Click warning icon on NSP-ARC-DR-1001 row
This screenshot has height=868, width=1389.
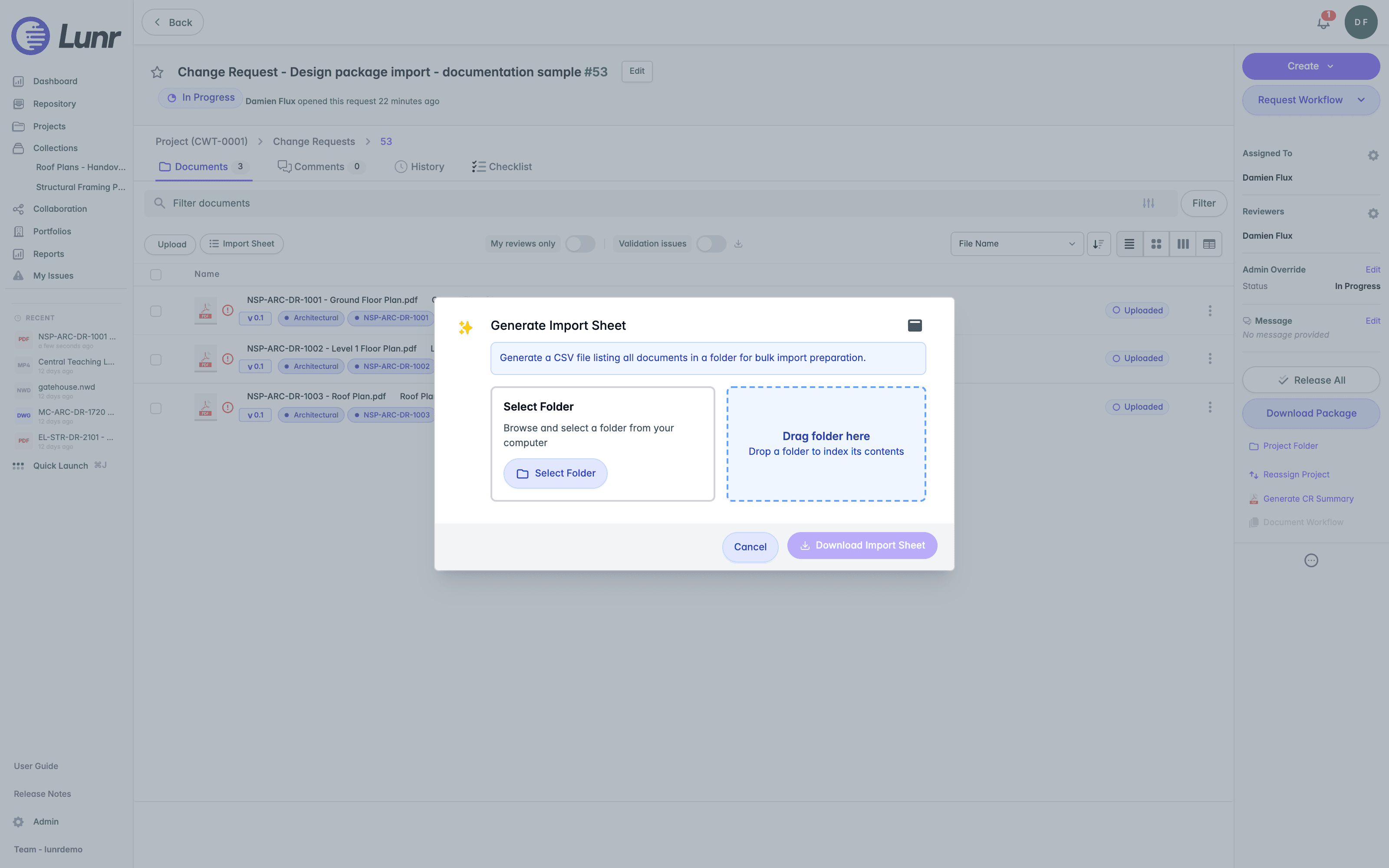[228, 311]
